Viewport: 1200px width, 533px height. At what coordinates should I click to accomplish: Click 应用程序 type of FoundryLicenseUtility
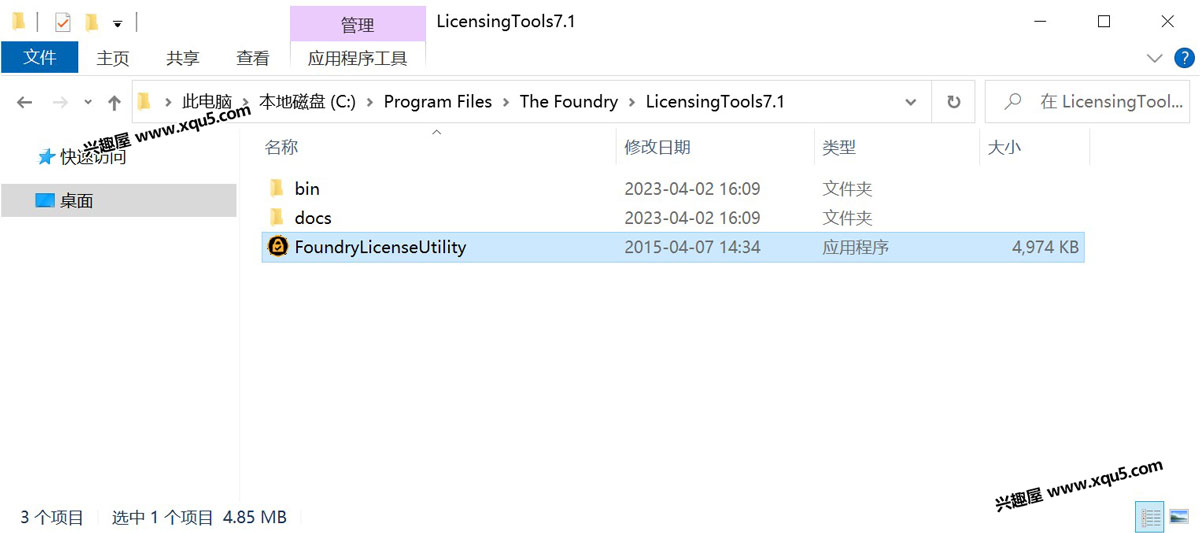pos(856,247)
